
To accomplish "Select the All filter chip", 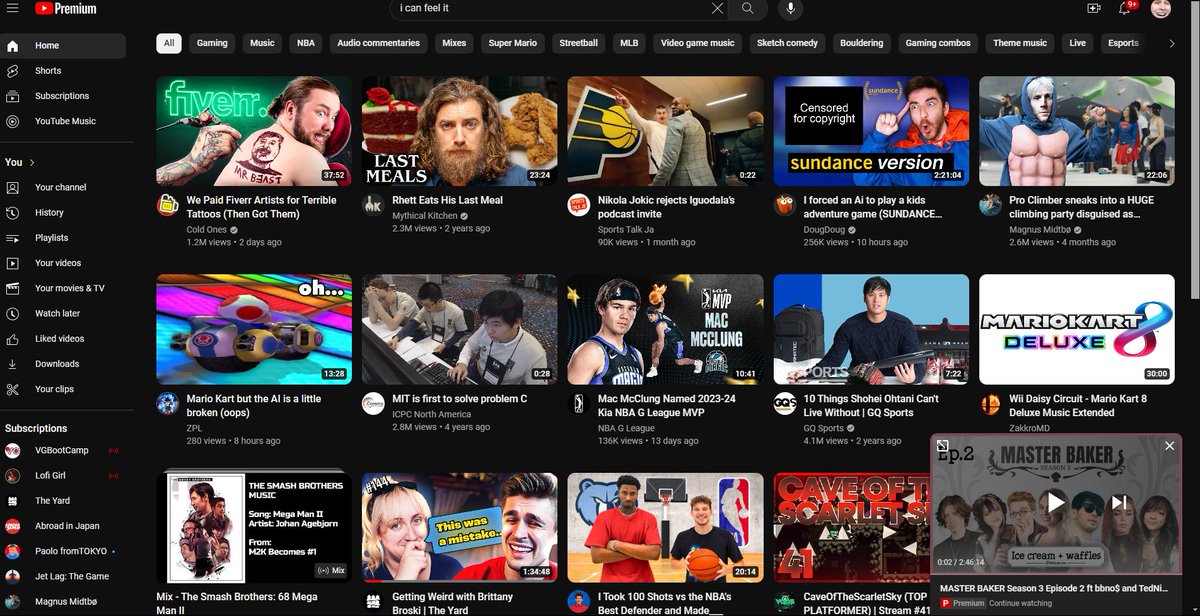I will [169, 43].
